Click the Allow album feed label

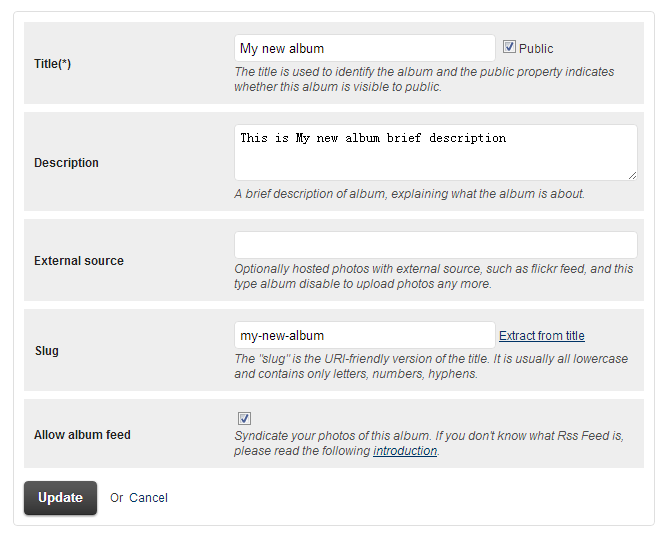(x=82, y=434)
